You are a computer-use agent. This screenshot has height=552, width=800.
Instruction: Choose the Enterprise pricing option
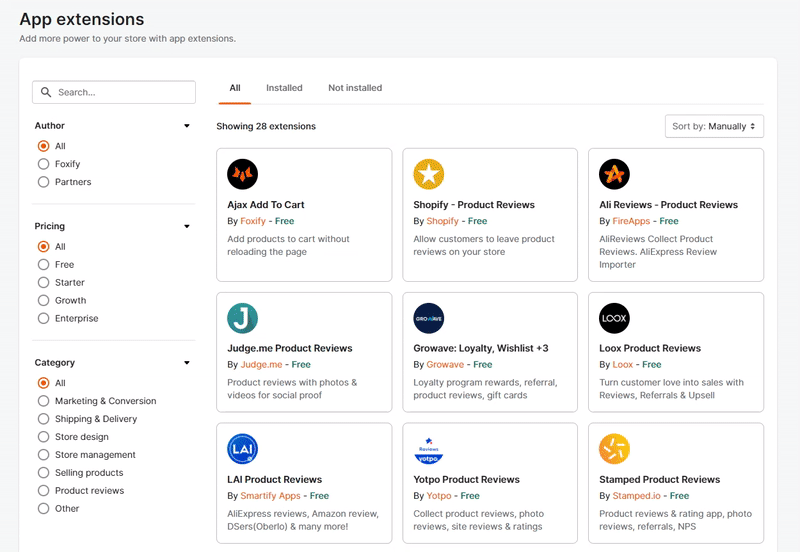coord(43,318)
